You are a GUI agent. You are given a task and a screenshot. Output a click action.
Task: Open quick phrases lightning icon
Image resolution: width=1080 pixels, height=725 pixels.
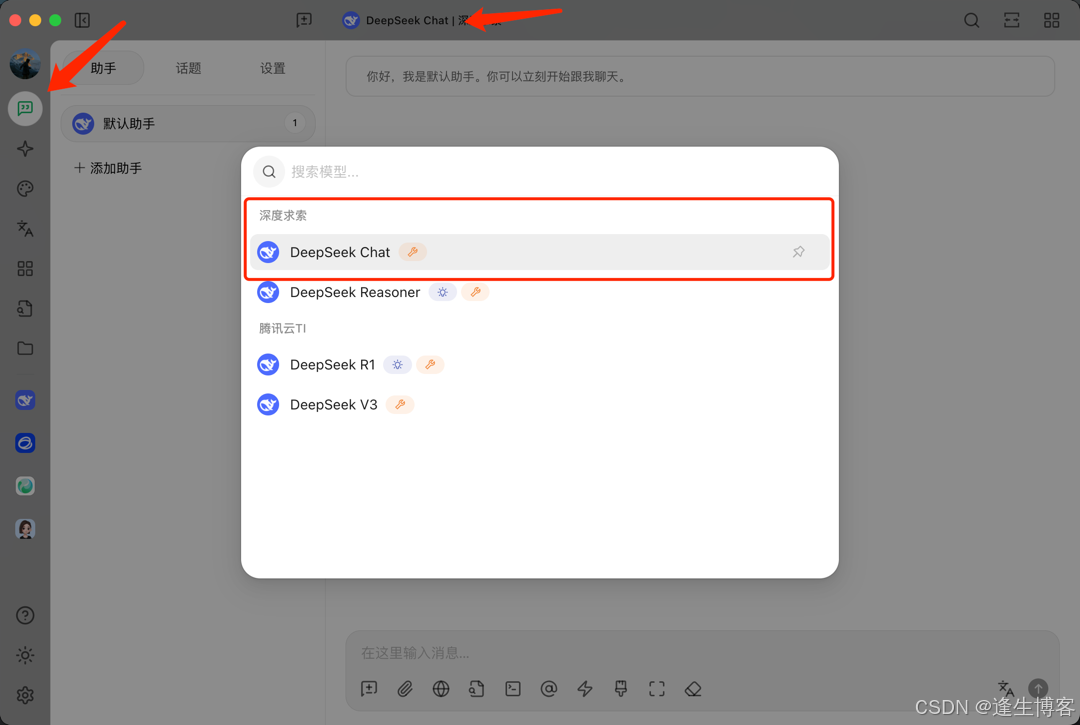pos(585,689)
